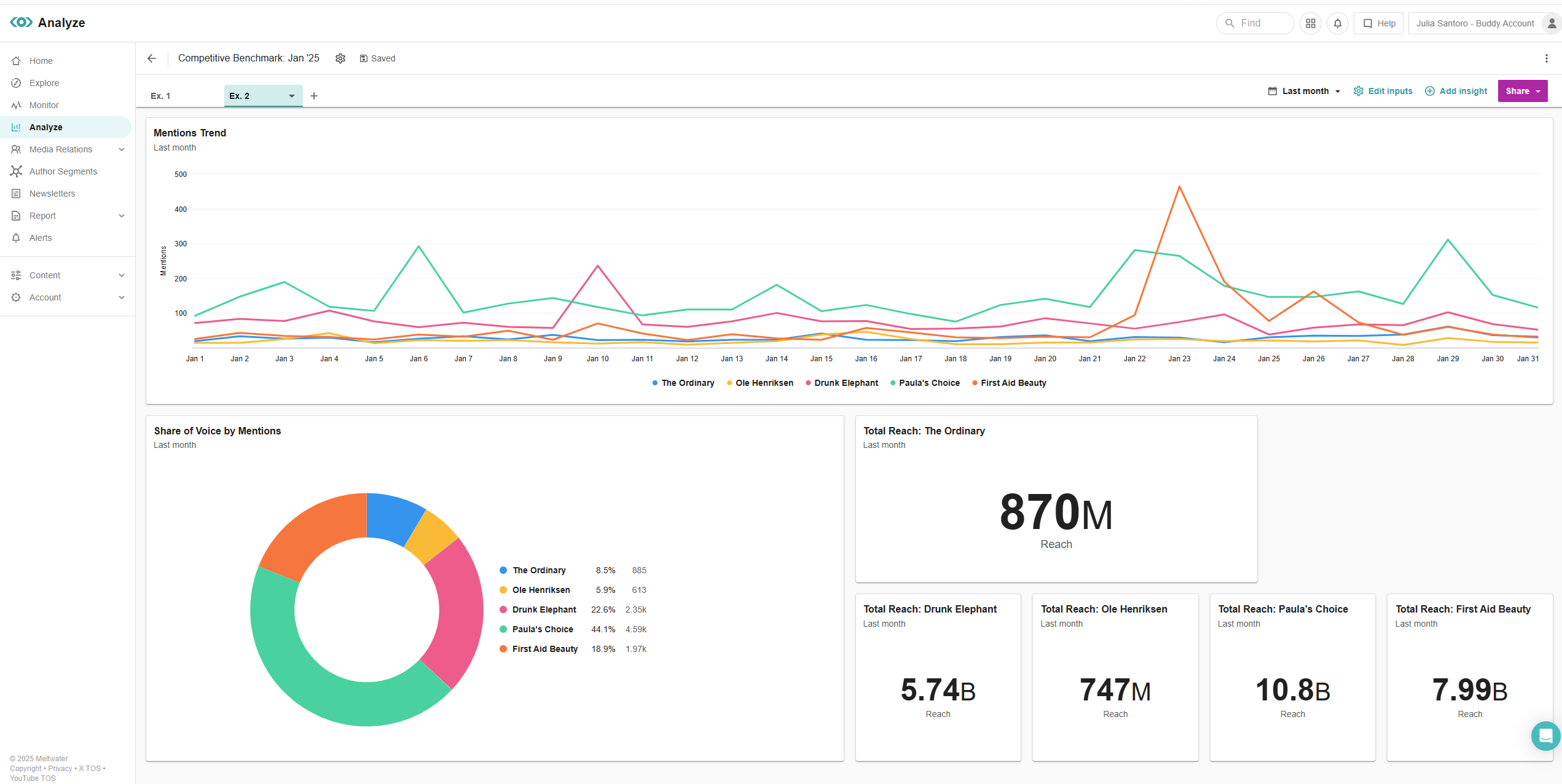Open the Media Relations people icon

tap(16, 149)
